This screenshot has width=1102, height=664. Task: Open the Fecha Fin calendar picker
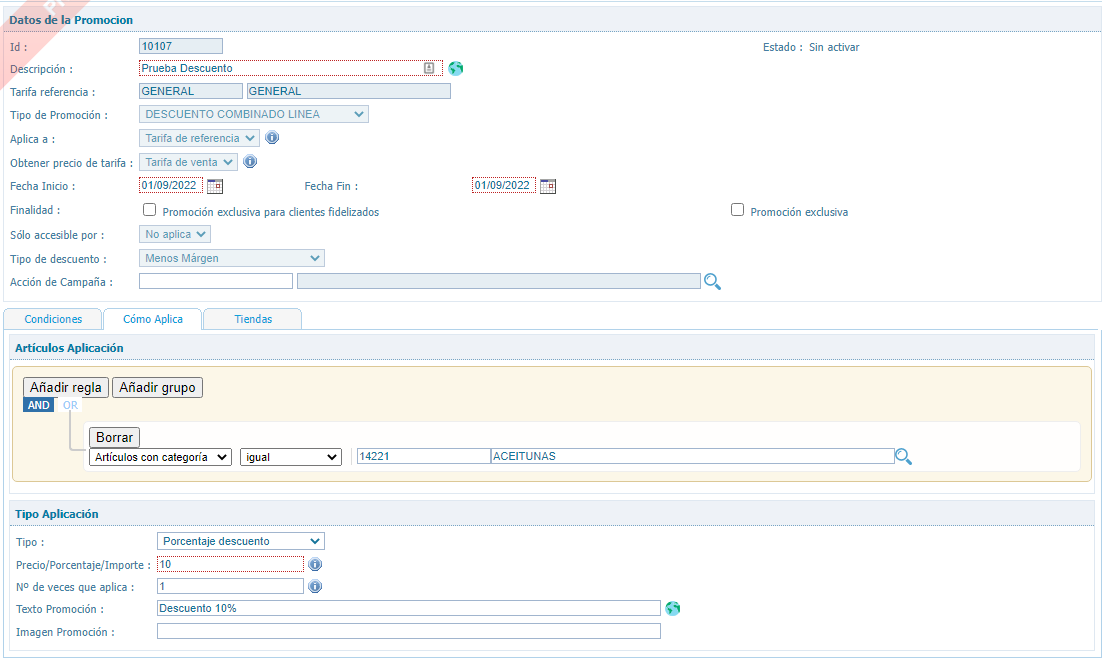(548, 186)
